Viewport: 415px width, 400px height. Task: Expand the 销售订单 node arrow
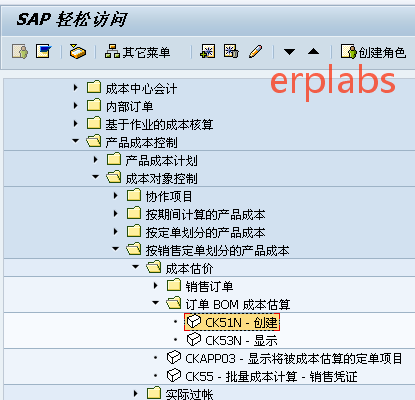coord(156,286)
